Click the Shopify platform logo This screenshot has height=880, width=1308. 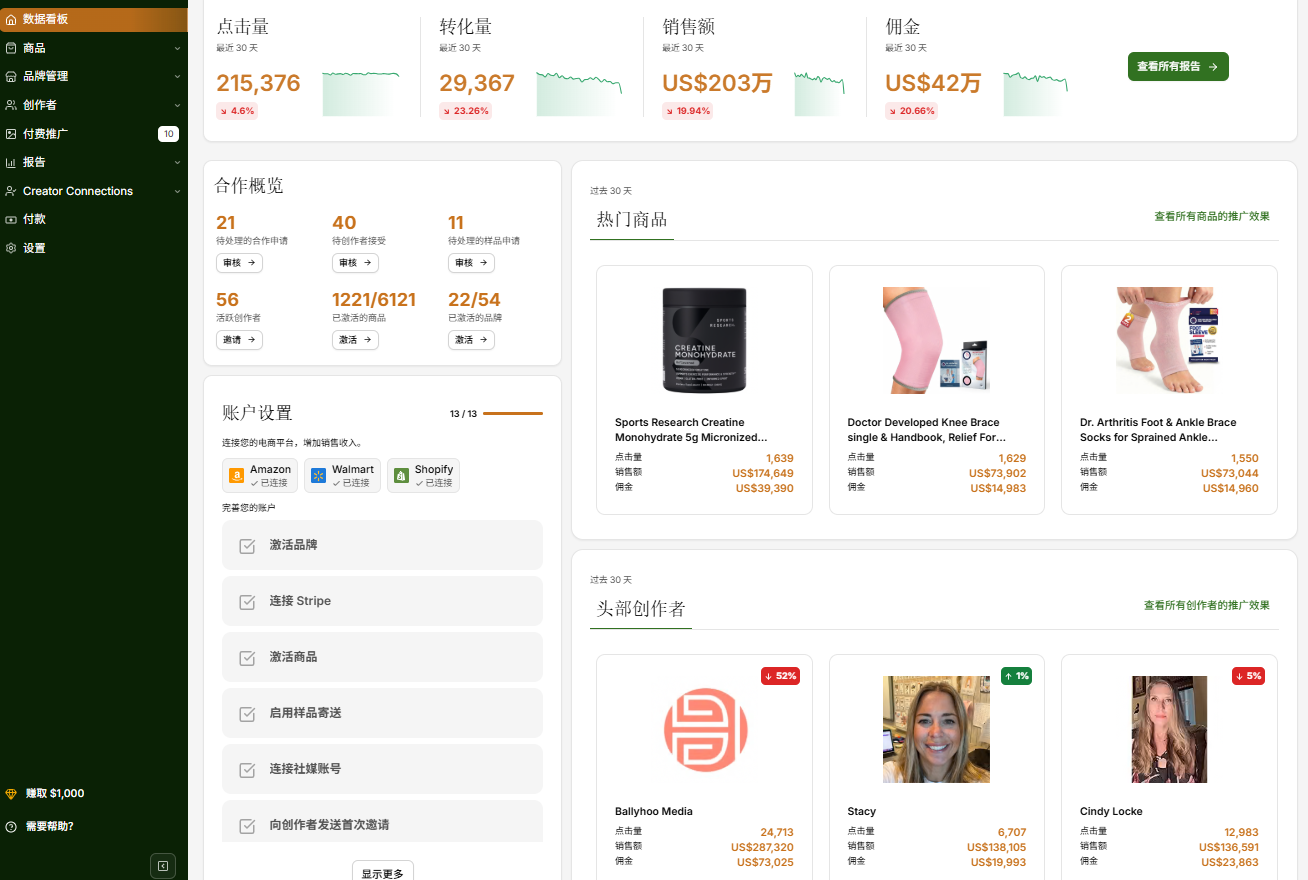pos(401,476)
